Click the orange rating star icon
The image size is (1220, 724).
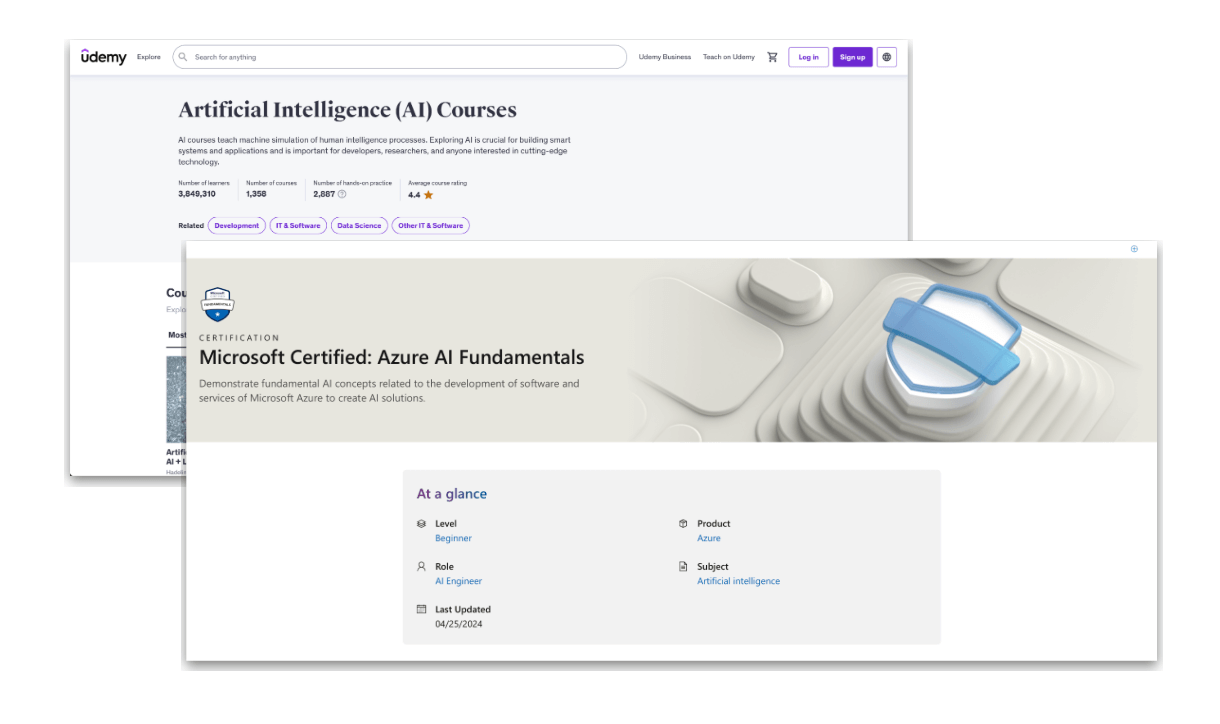click(428, 195)
